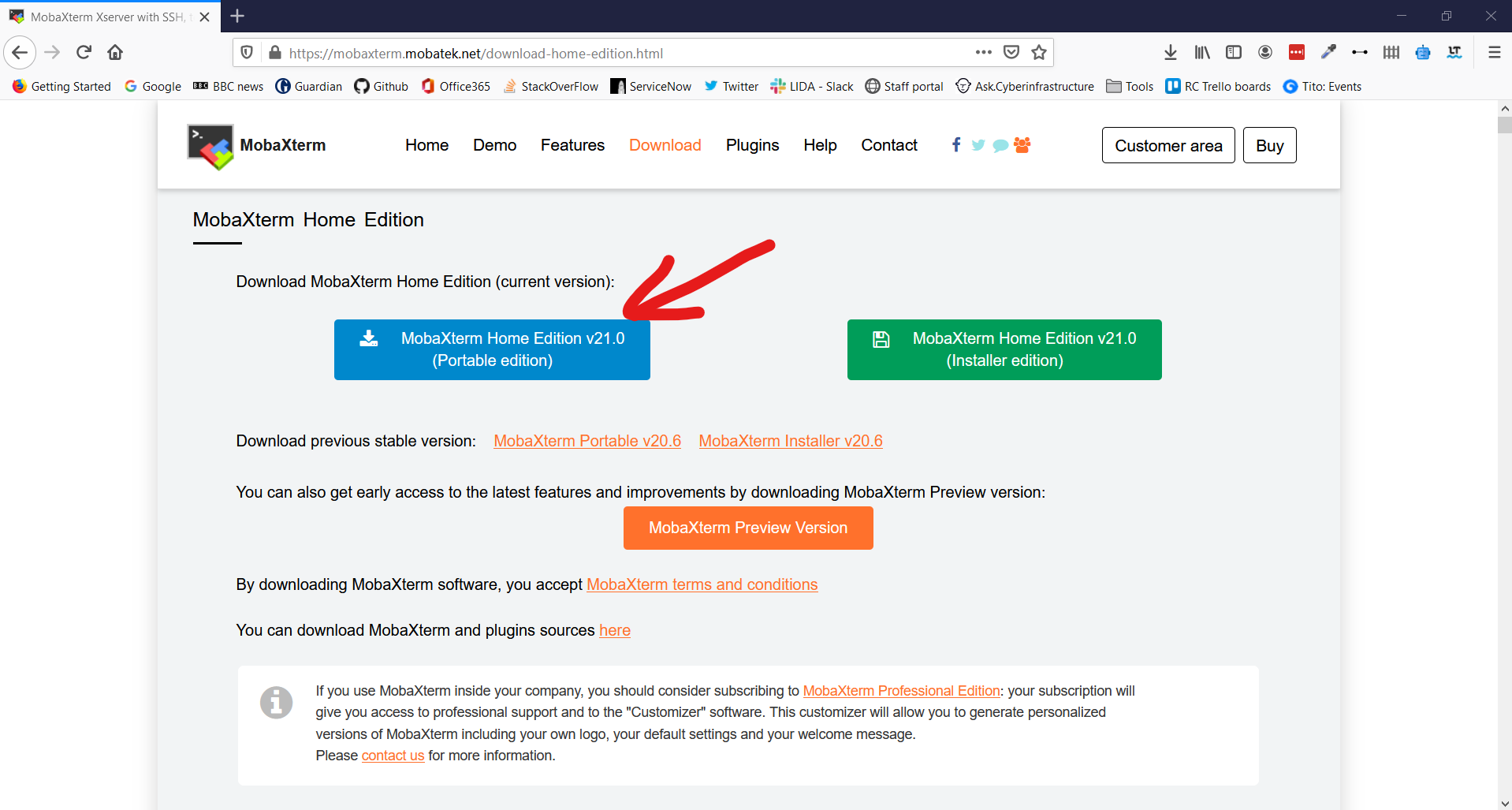Open Getting Started bookmark
This screenshot has height=810, width=1512.
coord(61,87)
